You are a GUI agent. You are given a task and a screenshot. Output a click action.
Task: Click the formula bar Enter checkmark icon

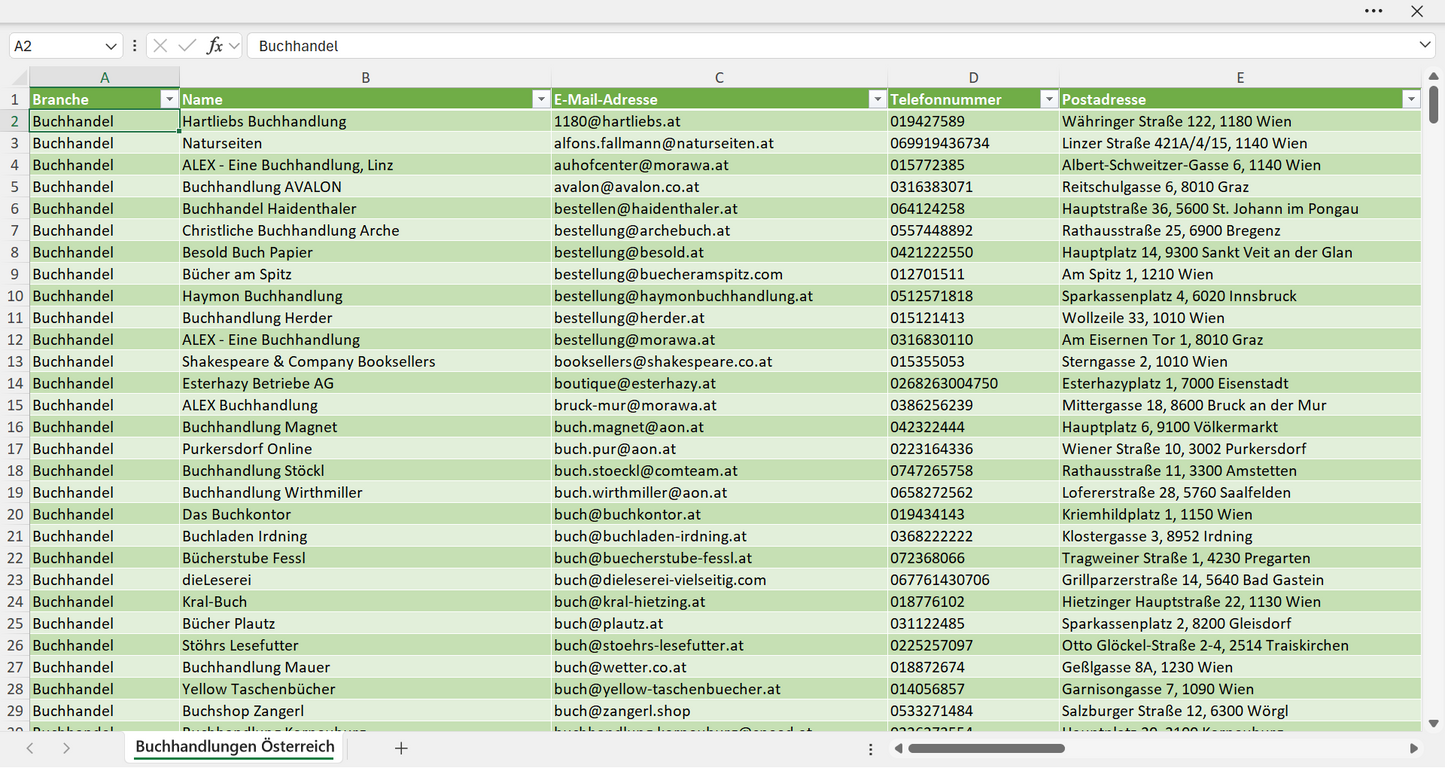click(187, 46)
